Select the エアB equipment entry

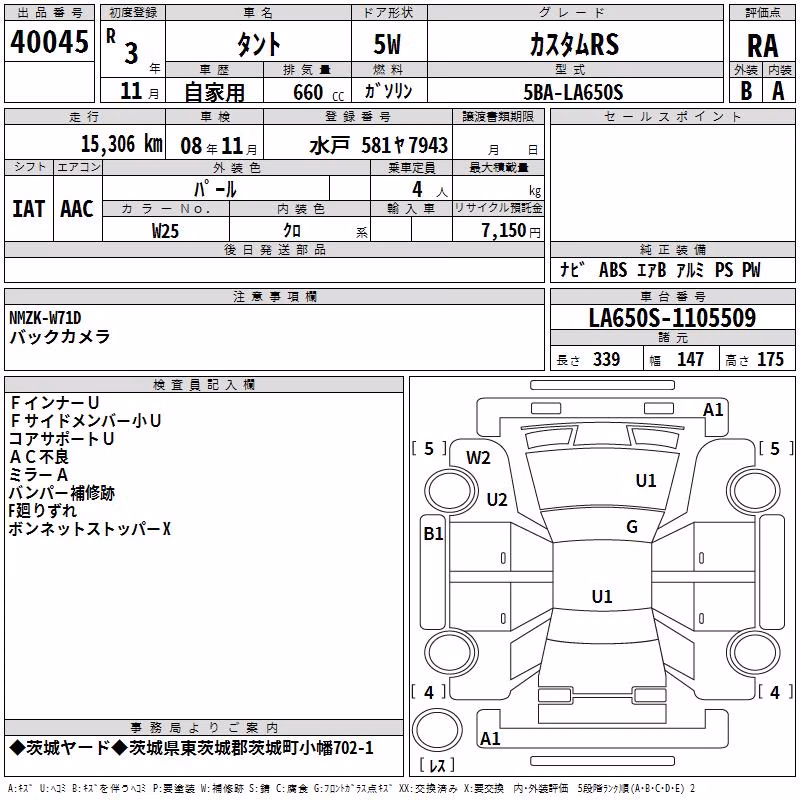(652, 270)
